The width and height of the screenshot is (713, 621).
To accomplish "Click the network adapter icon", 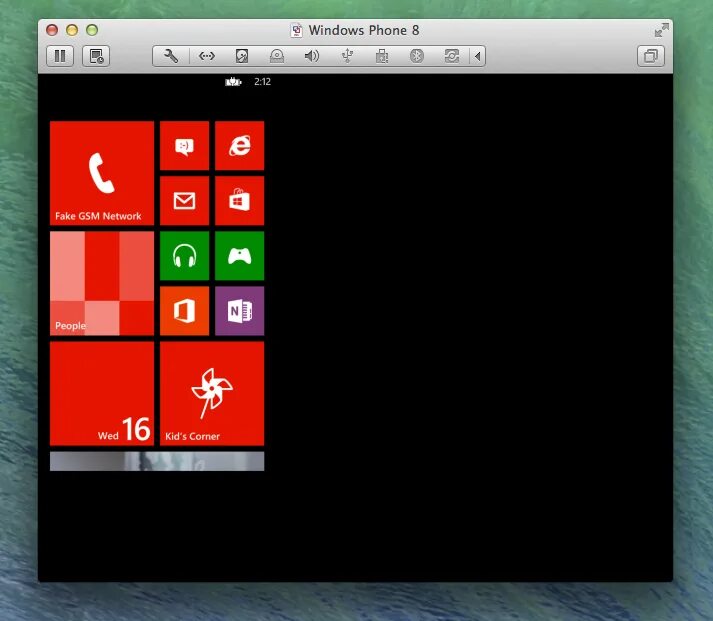I will 207,56.
